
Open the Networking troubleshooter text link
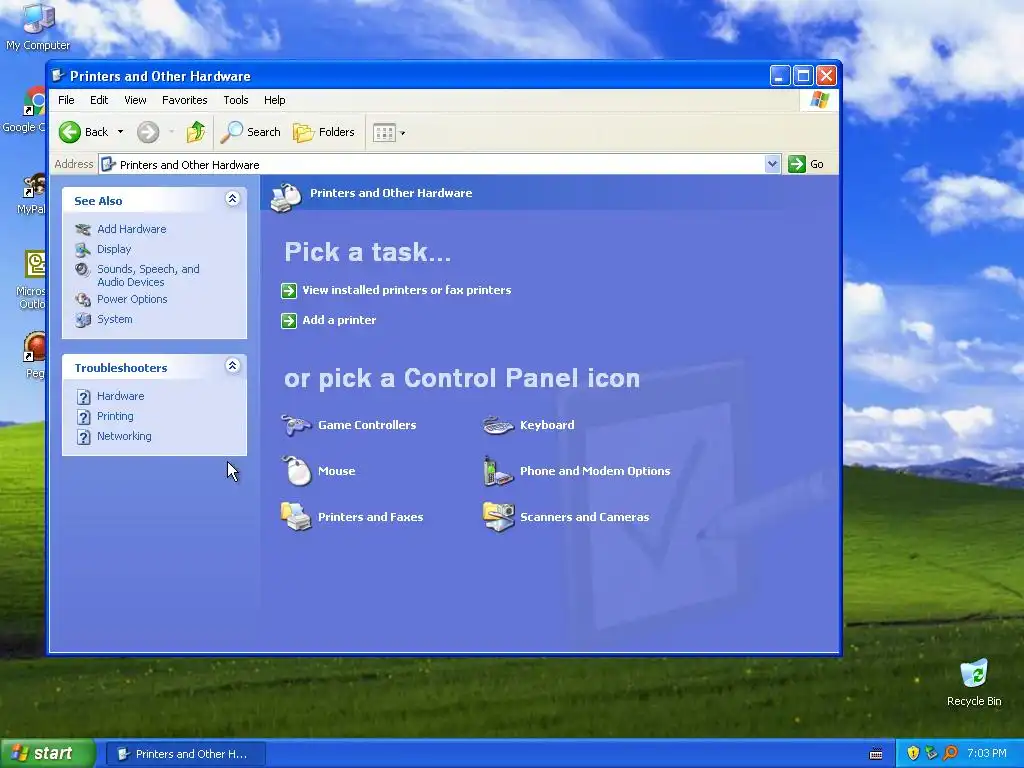(x=124, y=436)
